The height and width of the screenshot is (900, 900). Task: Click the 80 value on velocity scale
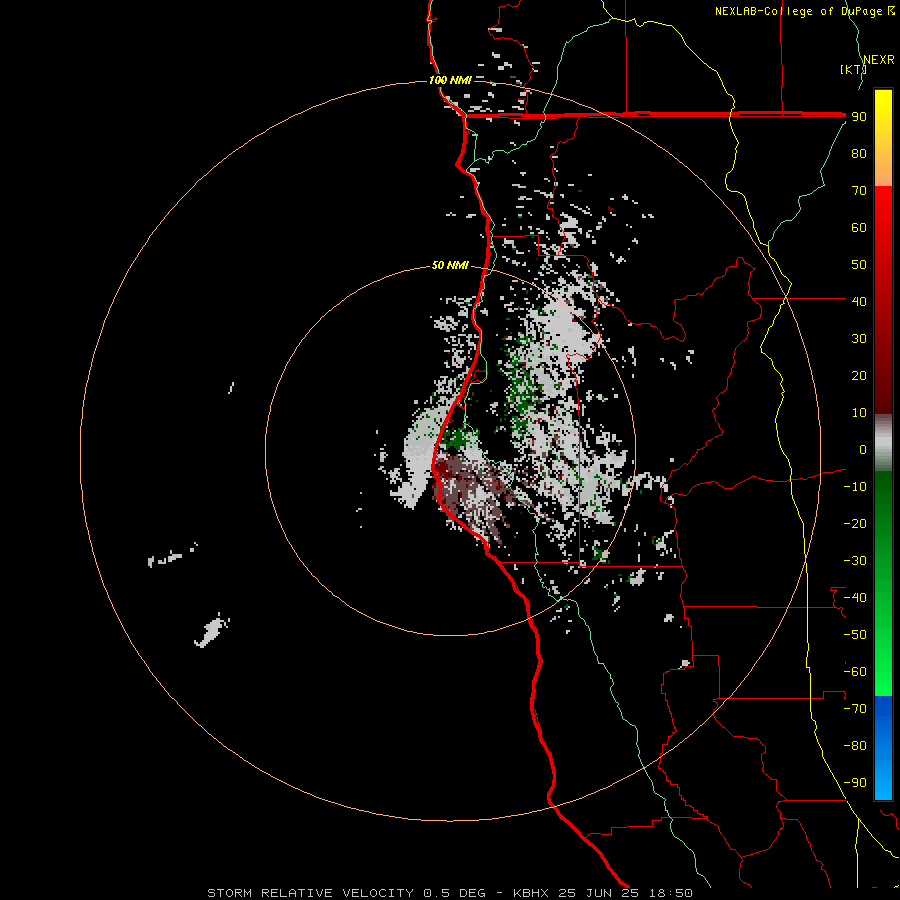click(x=859, y=154)
